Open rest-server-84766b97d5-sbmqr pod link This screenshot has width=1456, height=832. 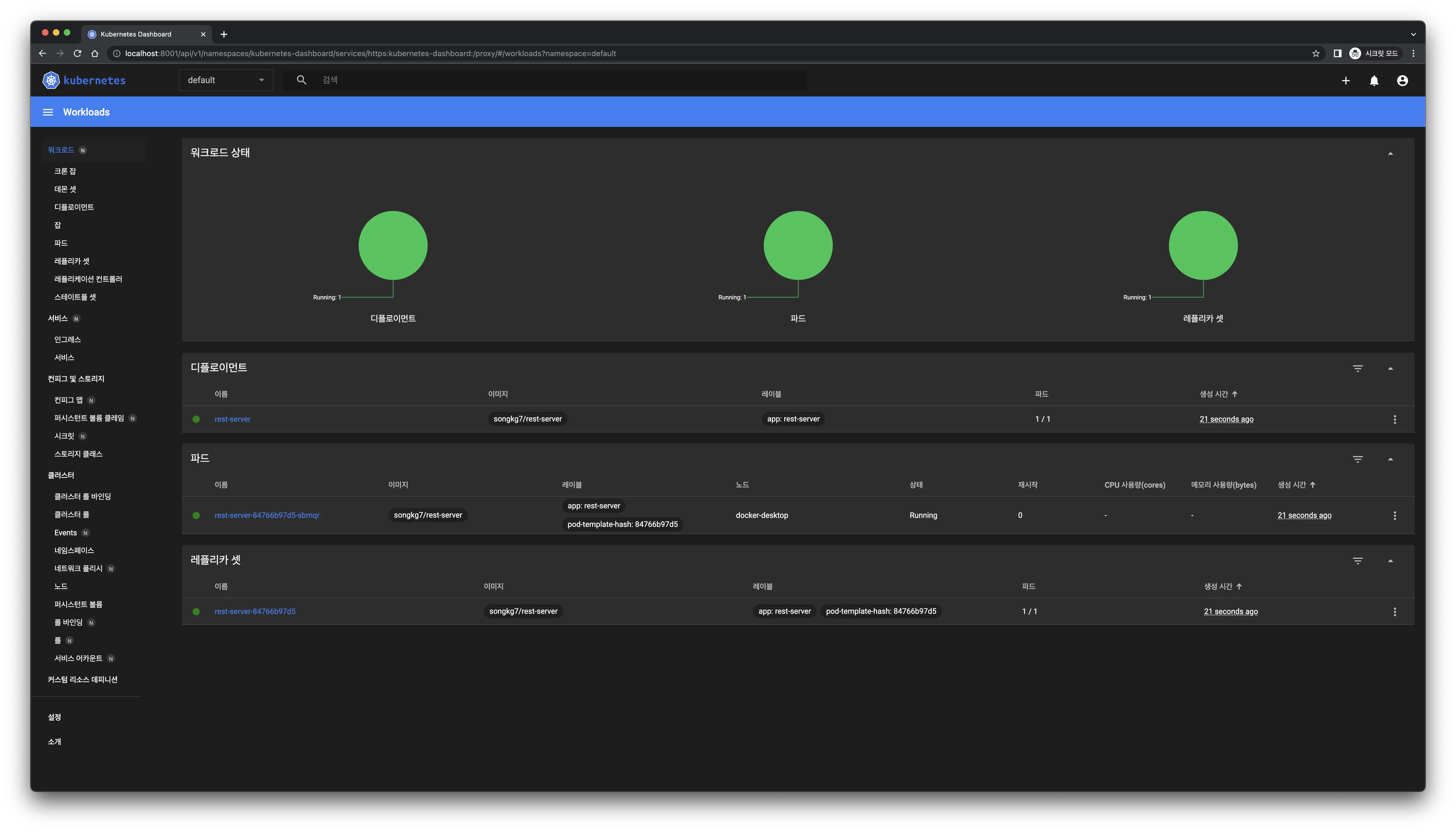pos(267,515)
